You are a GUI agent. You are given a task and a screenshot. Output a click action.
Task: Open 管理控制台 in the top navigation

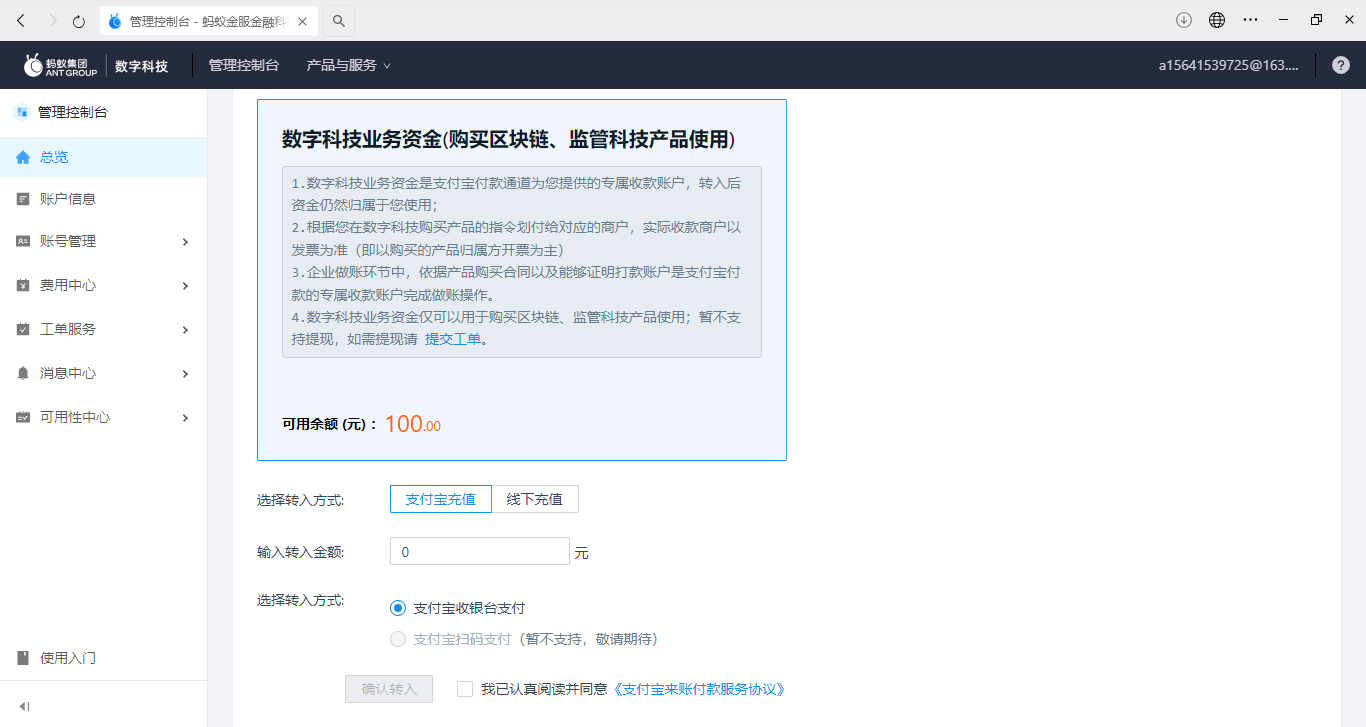pos(244,65)
